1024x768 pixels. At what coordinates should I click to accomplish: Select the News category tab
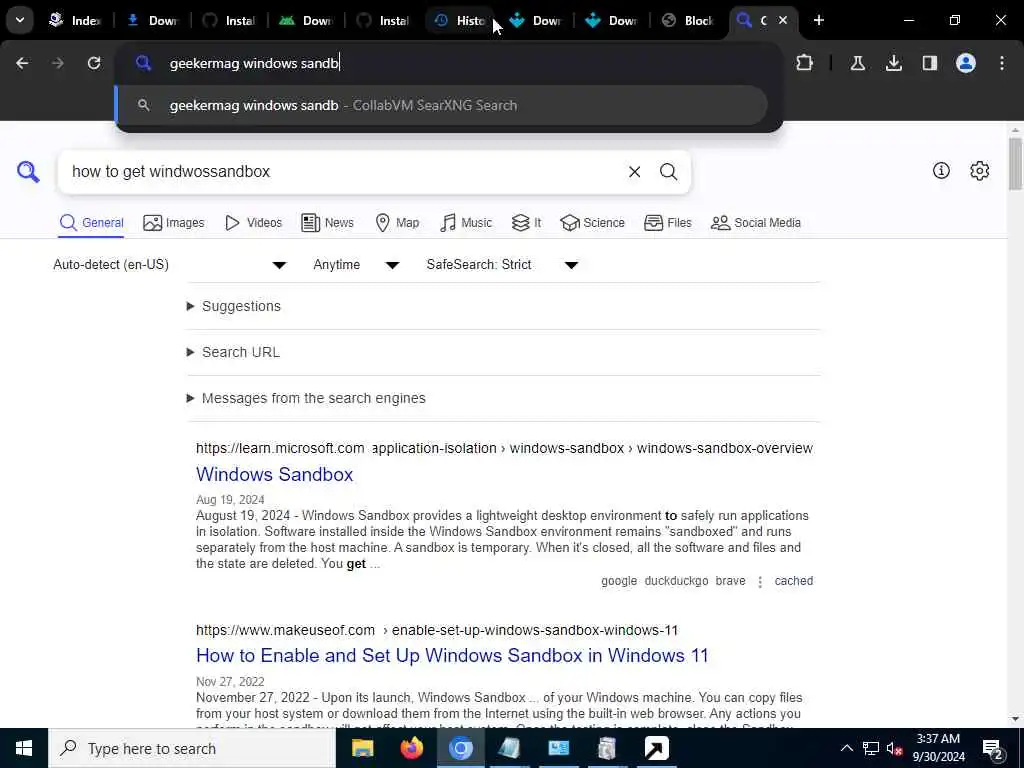tap(327, 223)
